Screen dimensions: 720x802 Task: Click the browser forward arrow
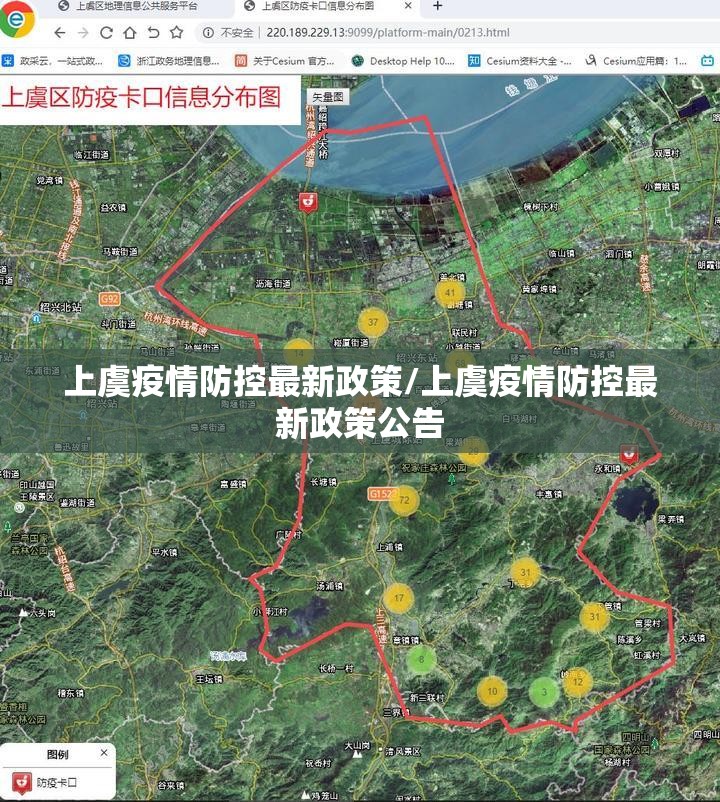coord(83,33)
